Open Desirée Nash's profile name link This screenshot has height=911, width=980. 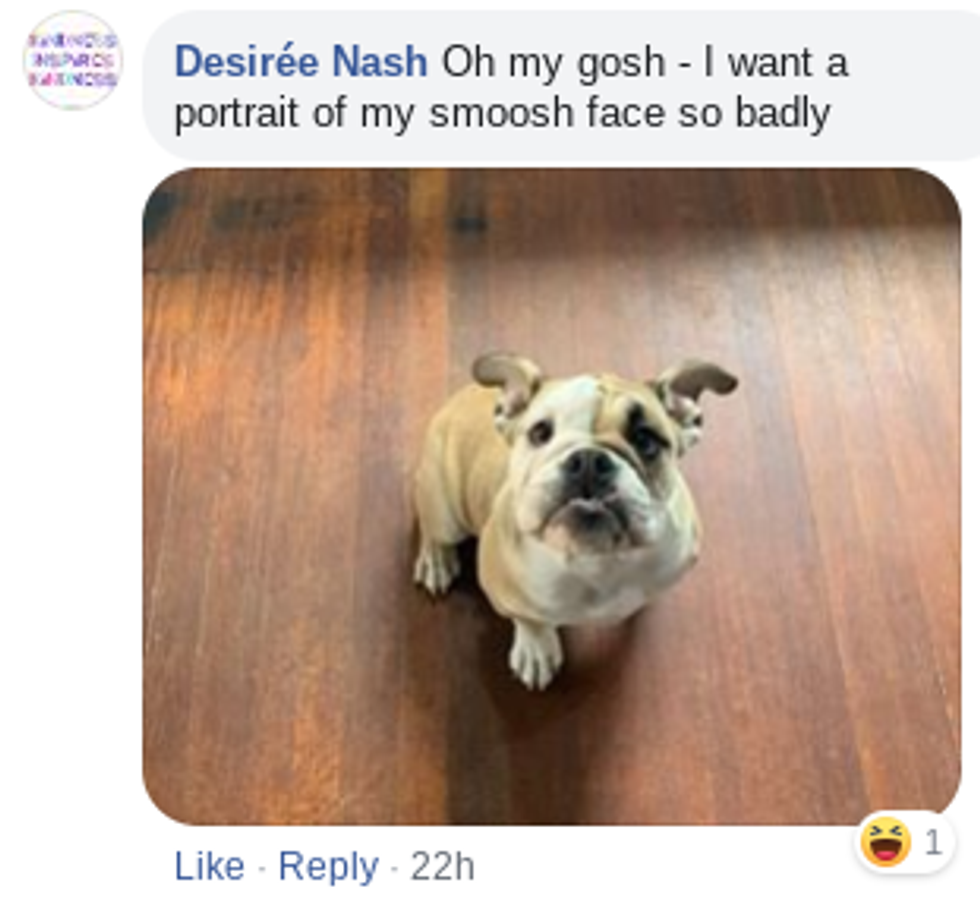tap(300, 63)
